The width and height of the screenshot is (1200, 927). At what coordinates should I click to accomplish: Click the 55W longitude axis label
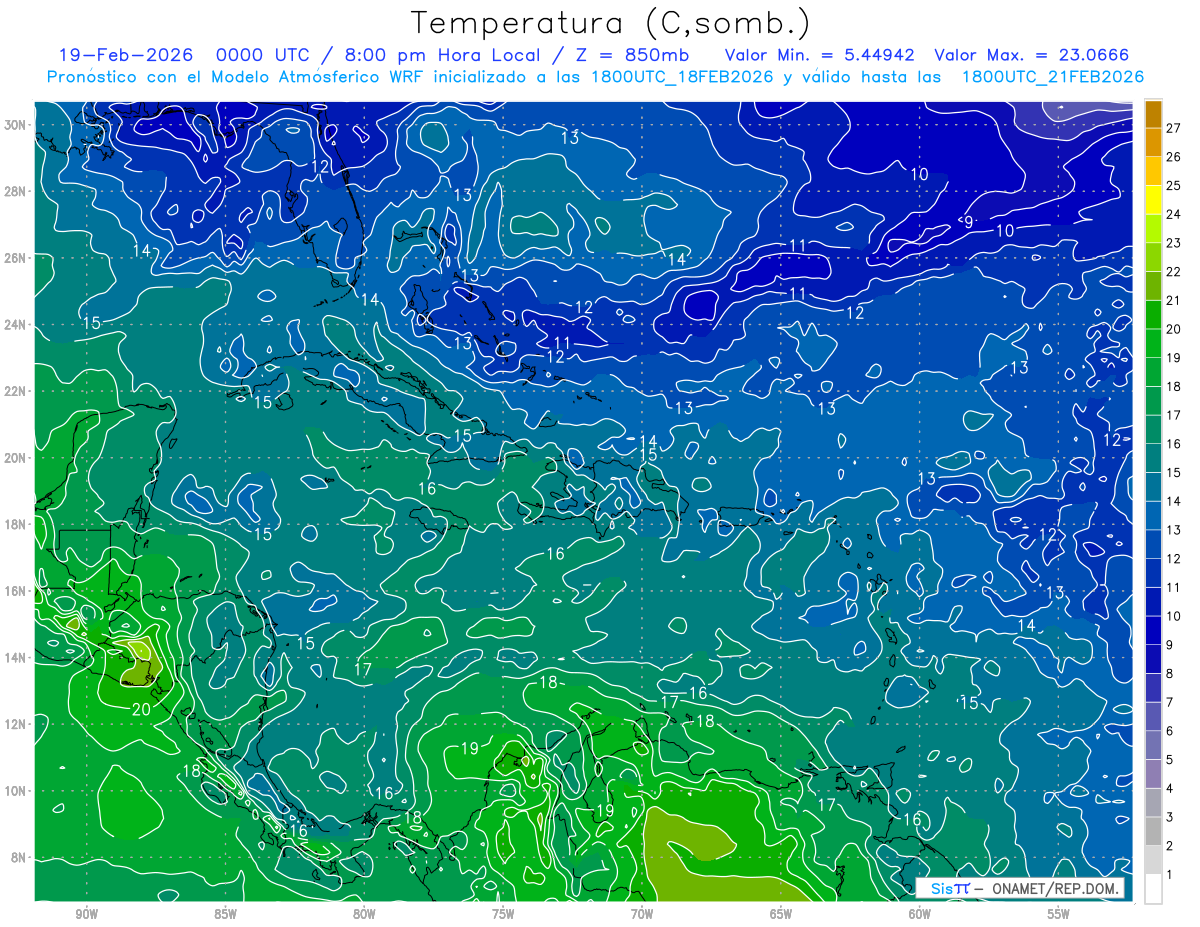tap(1059, 915)
